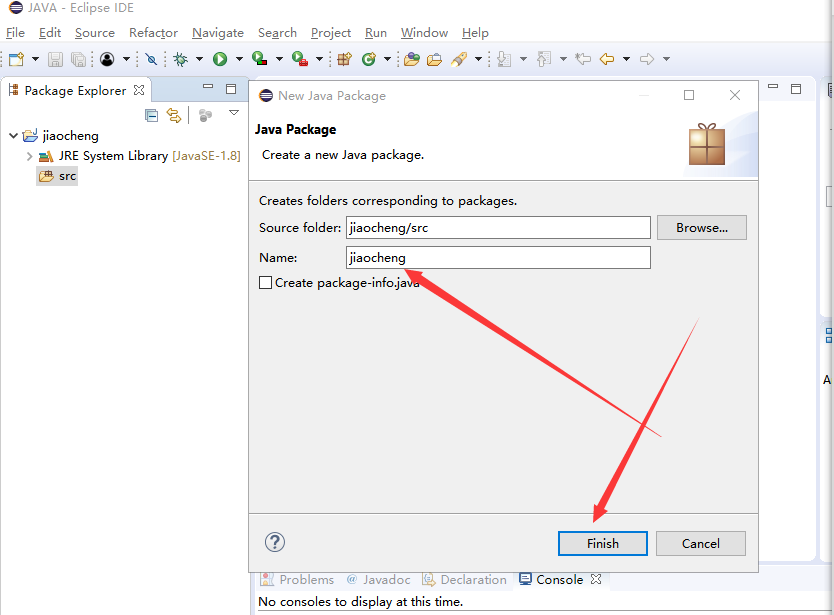Open the Debug dropdown arrow
The image size is (834, 615).
(x=199, y=59)
